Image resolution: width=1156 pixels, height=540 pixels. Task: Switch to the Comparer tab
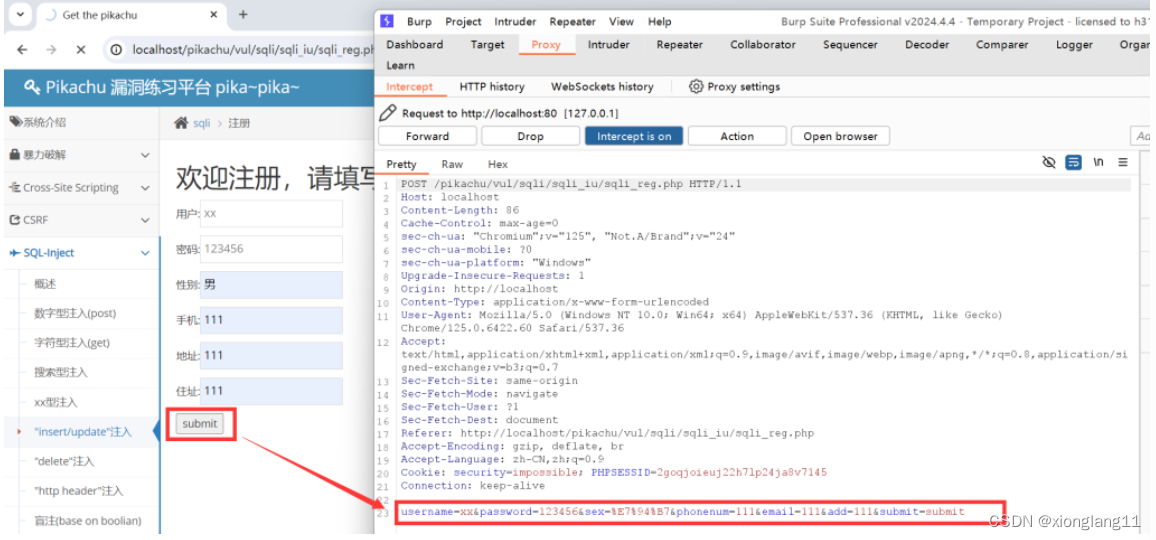(x=1002, y=45)
